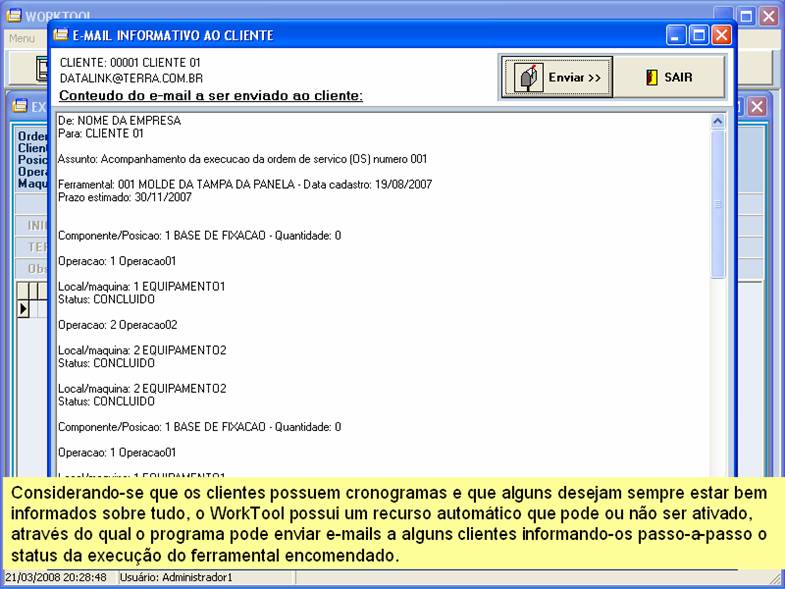Click line 'De: NOME DA EMPRESA'
Image resolution: width=785 pixels, height=589 pixels.
click(119, 121)
